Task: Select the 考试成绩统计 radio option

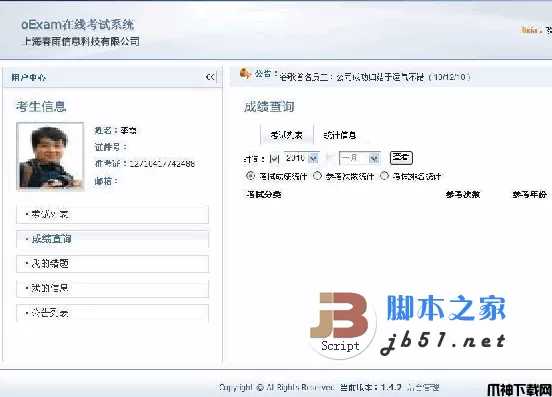Action: point(250,176)
